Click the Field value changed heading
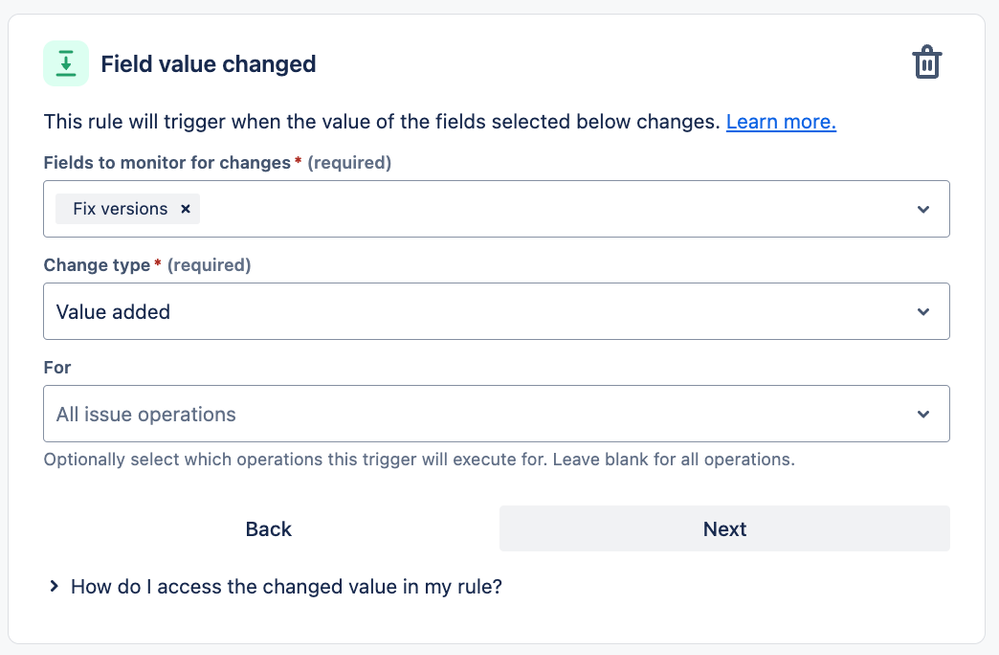The height and width of the screenshot is (655, 999). pyautogui.click(x=208, y=64)
